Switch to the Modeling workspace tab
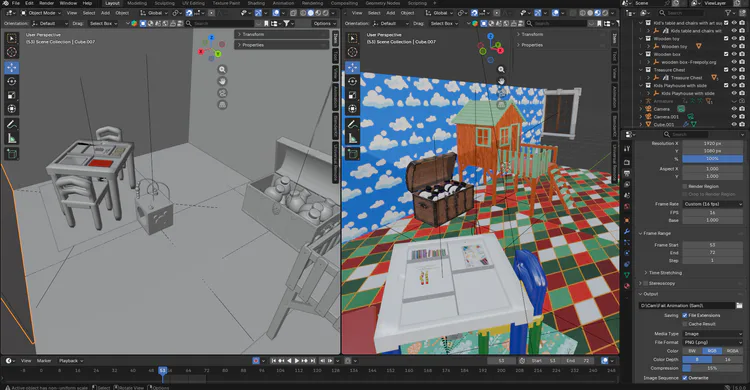The image size is (750, 390). click(137, 3)
